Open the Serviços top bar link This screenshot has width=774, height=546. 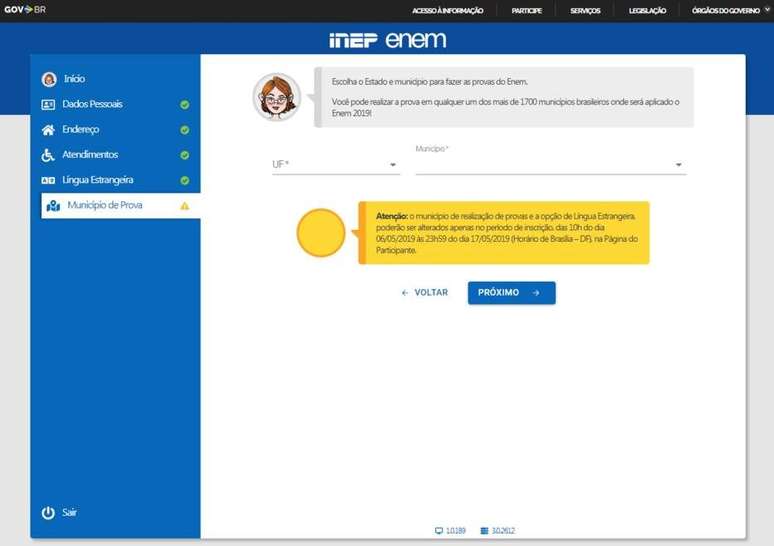point(585,10)
